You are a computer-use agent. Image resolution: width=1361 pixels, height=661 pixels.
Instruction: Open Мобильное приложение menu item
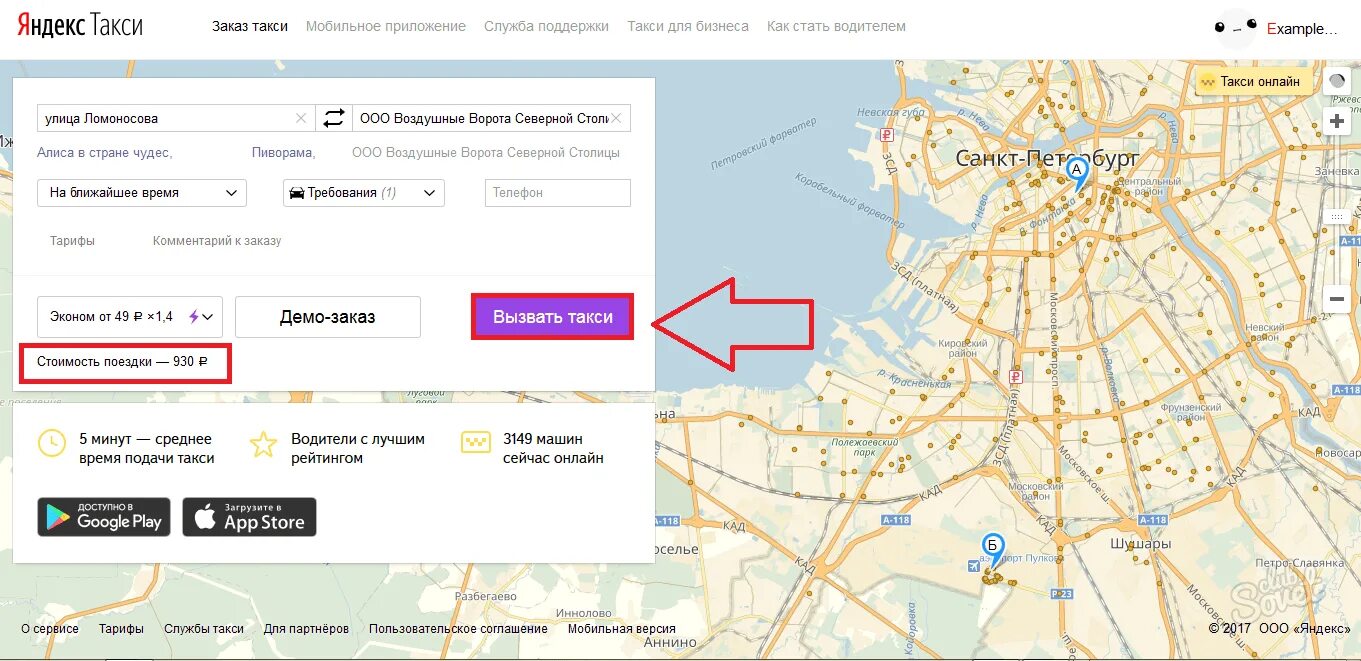coord(386,27)
